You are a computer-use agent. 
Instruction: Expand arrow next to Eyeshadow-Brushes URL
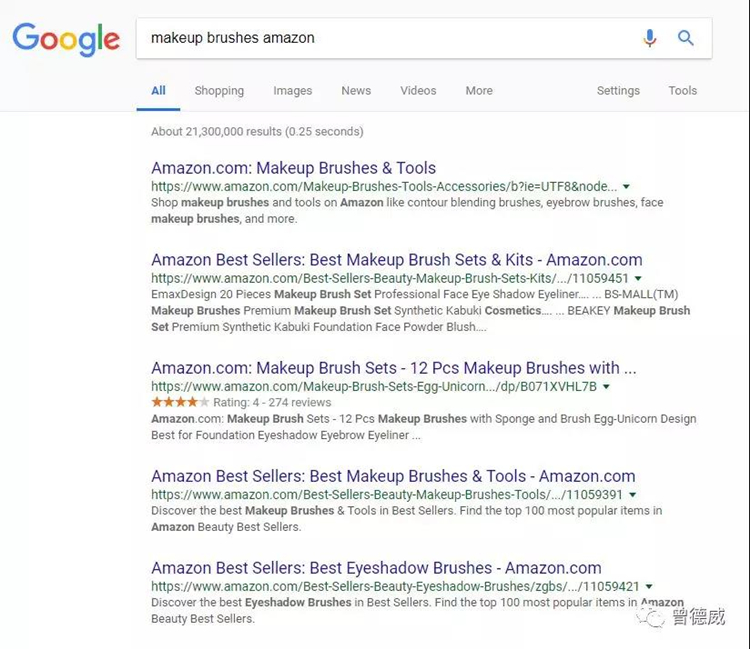(649, 586)
